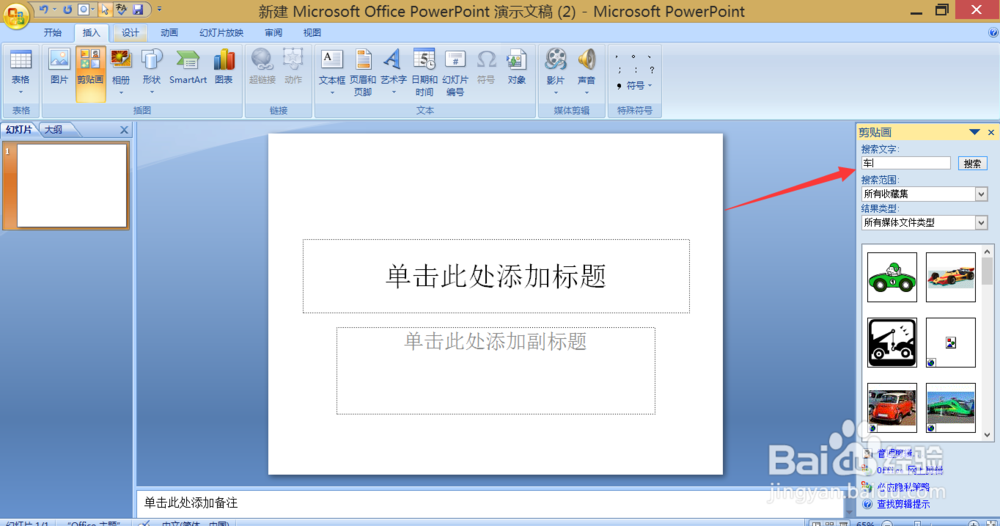The height and width of the screenshot is (526, 1000).
Task: Click the 搜索文字 search text field
Action: [x=906, y=163]
